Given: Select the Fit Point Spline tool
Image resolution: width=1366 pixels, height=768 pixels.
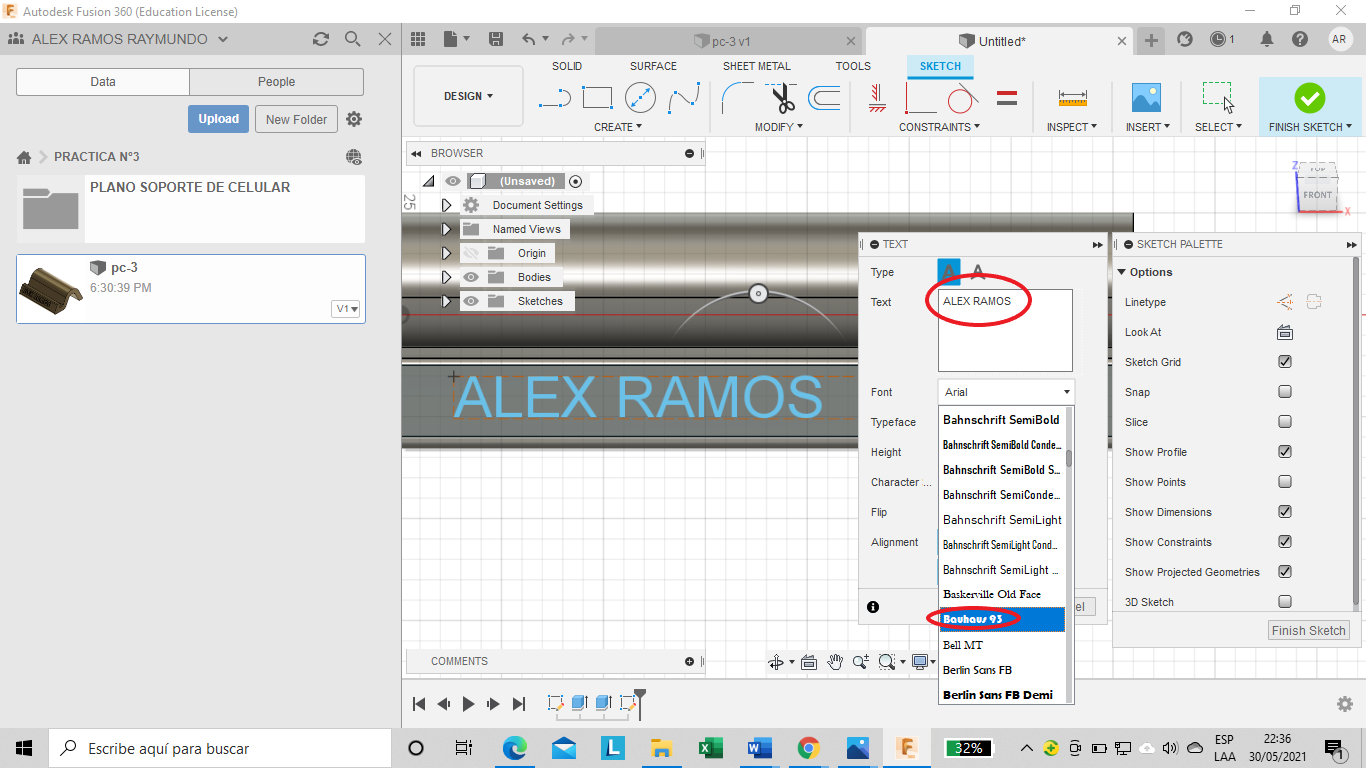Looking at the screenshot, I should pos(684,97).
